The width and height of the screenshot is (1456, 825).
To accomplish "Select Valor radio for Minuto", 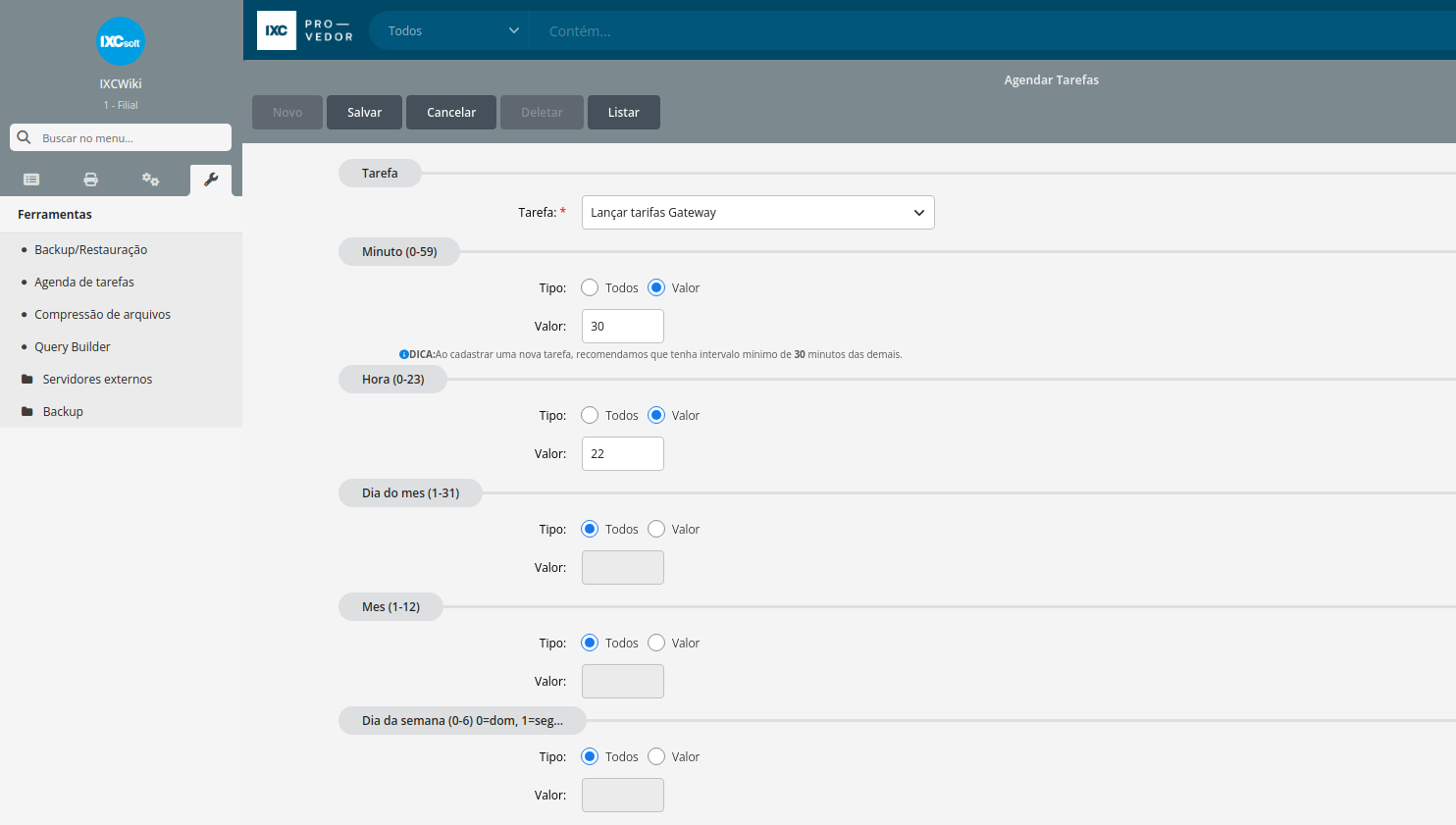I will [x=656, y=287].
